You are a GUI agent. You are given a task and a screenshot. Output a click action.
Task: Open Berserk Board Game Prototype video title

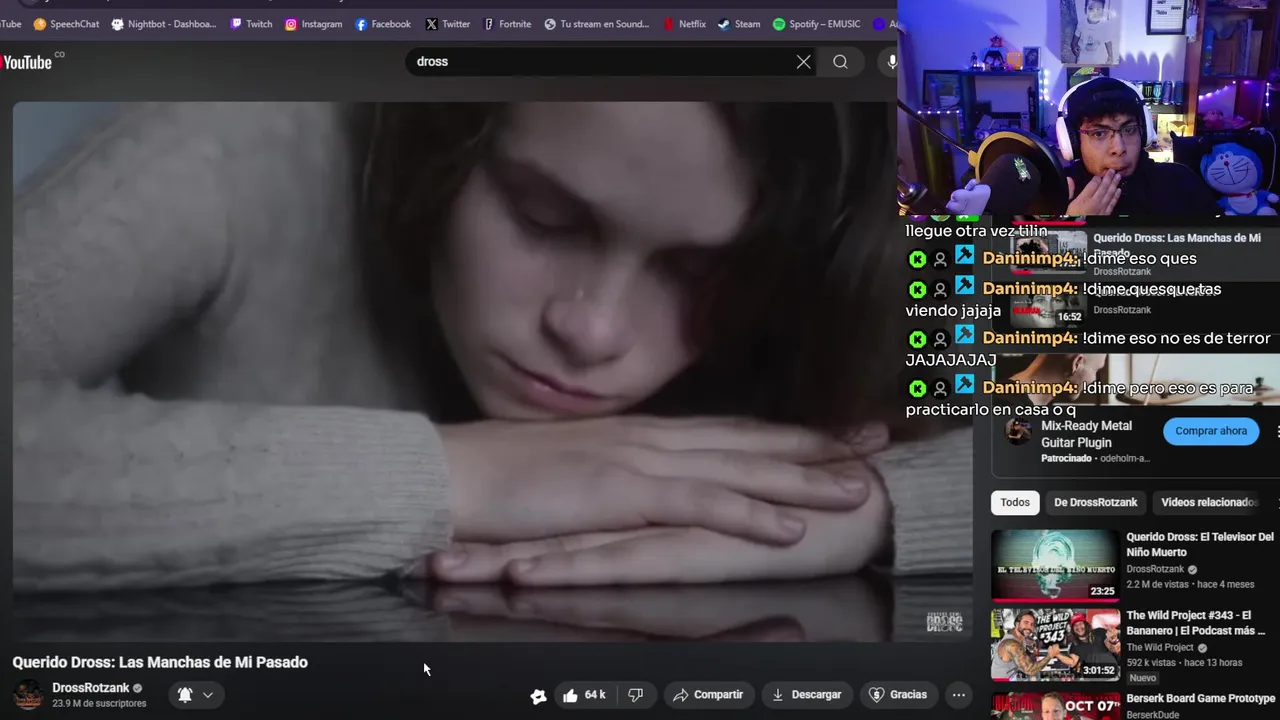coord(1201,699)
